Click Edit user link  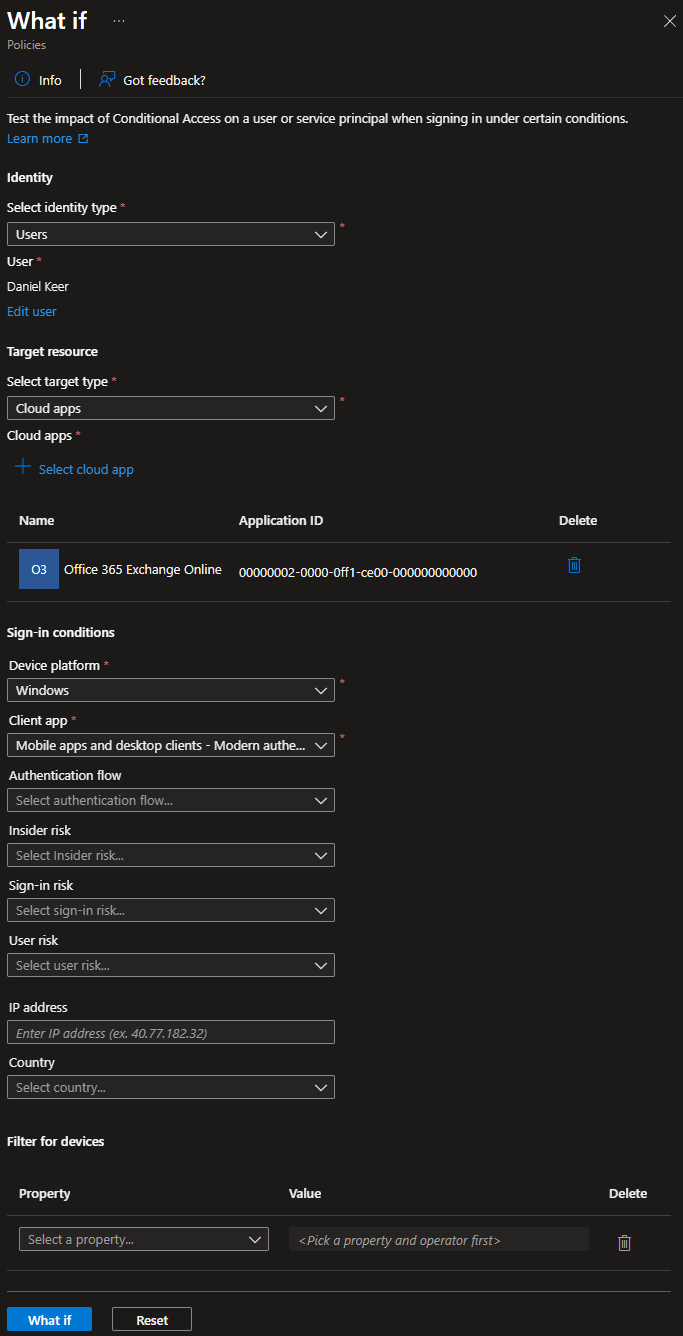point(32,311)
